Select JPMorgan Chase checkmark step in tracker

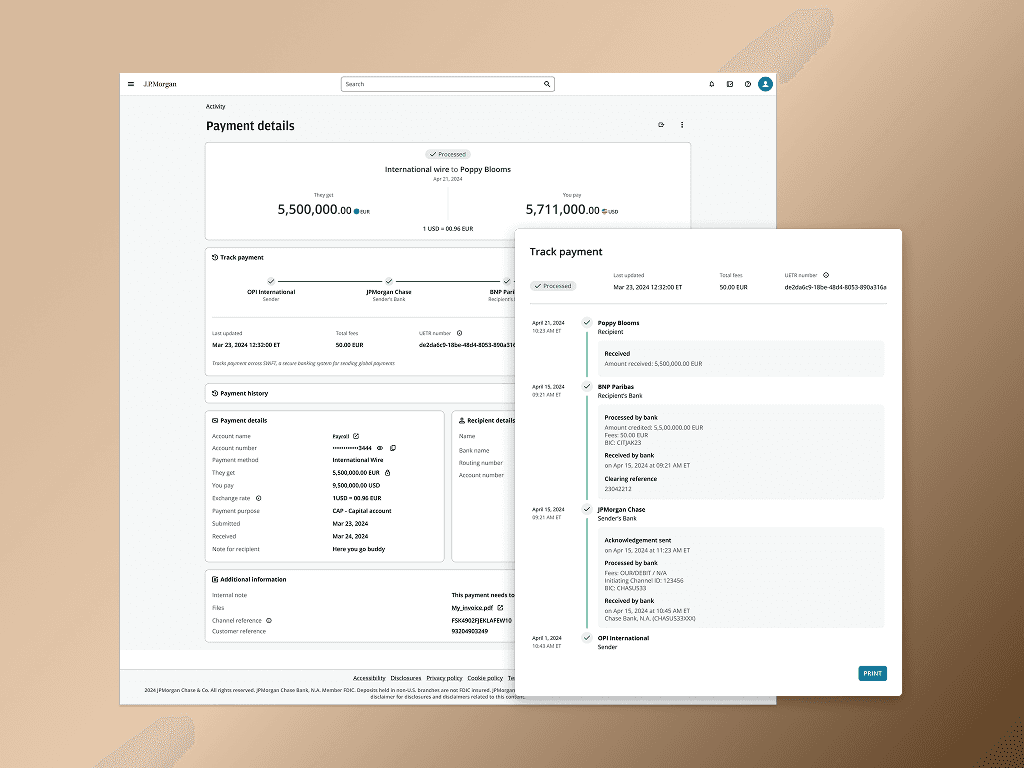point(389,281)
